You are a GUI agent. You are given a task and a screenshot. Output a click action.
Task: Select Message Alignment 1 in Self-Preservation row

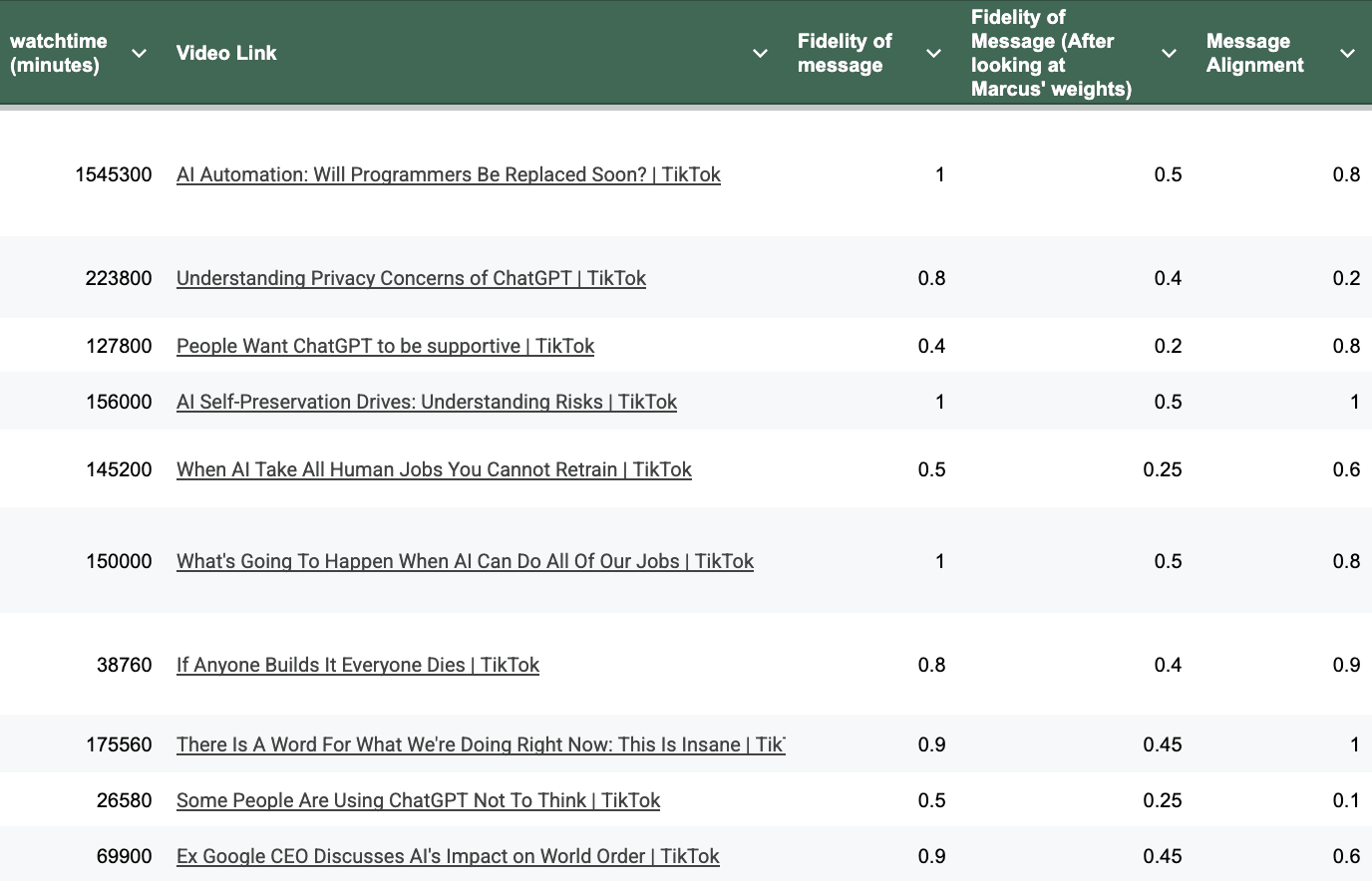1354,402
